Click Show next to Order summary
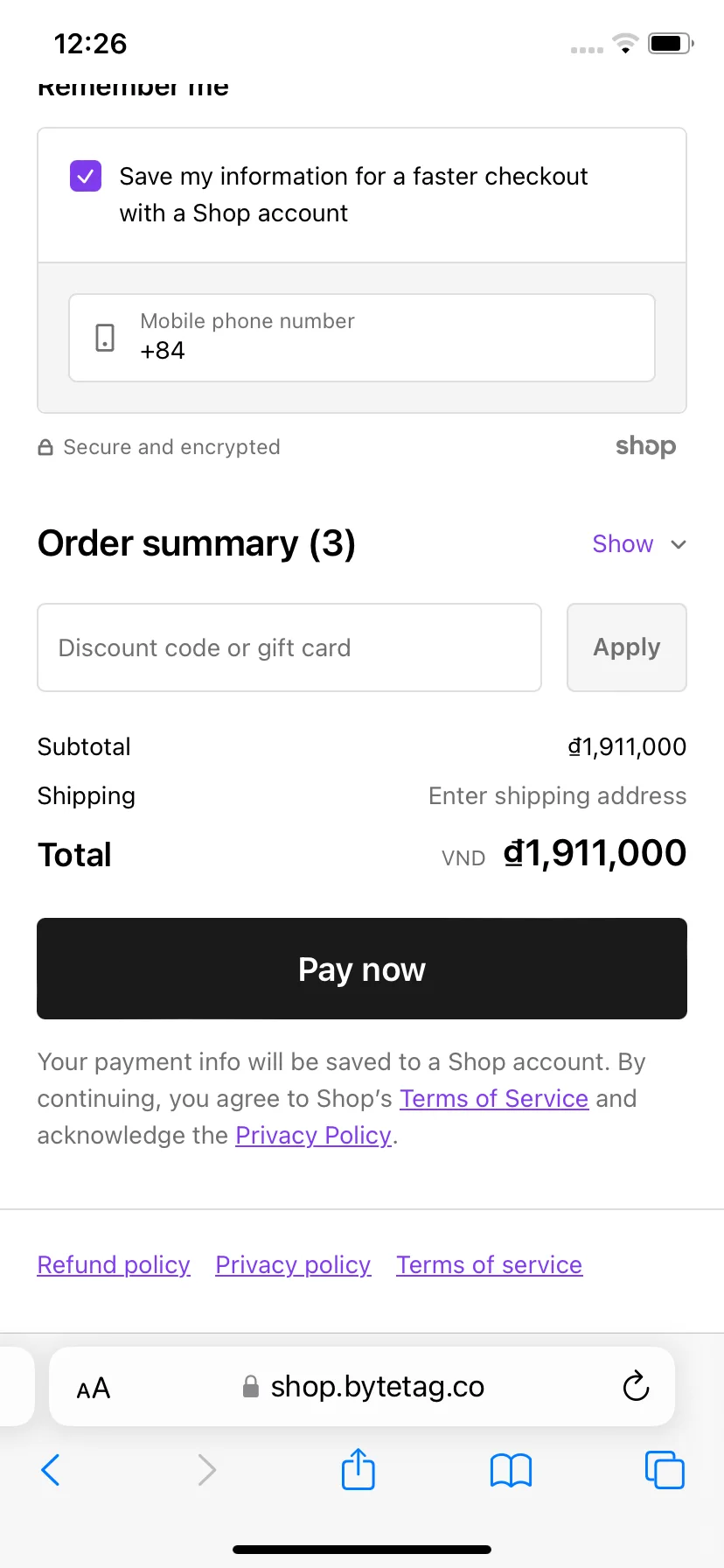 coord(623,543)
